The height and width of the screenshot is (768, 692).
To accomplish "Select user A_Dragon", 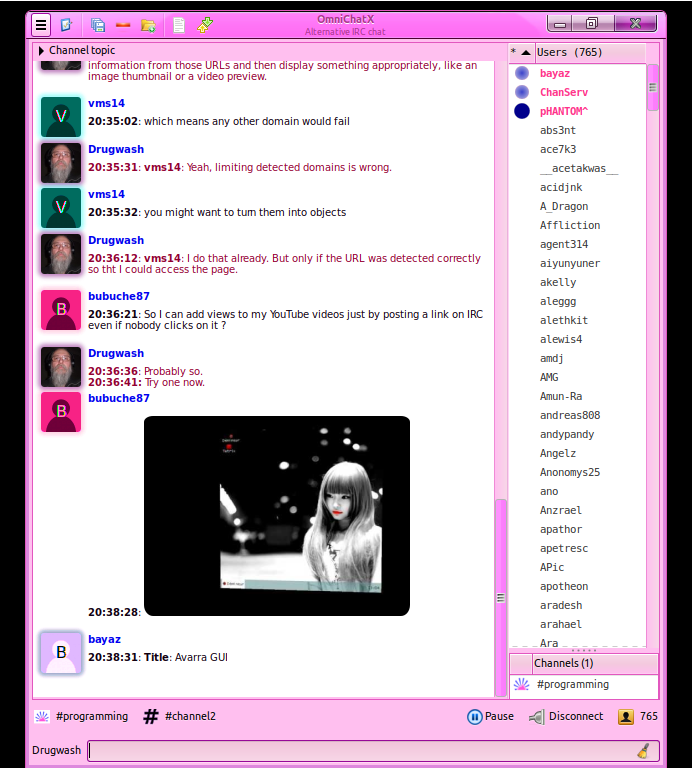I will (x=564, y=207).
